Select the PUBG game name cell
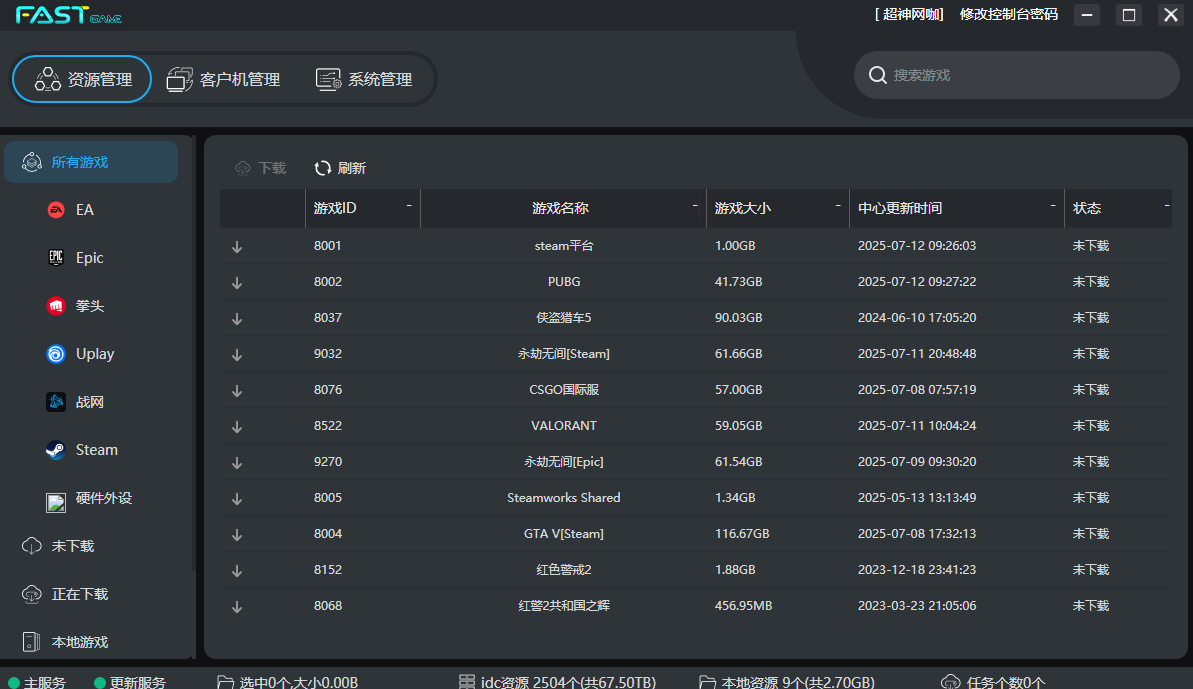Viewport: 1193px width, 689px height. click(564, 281)
